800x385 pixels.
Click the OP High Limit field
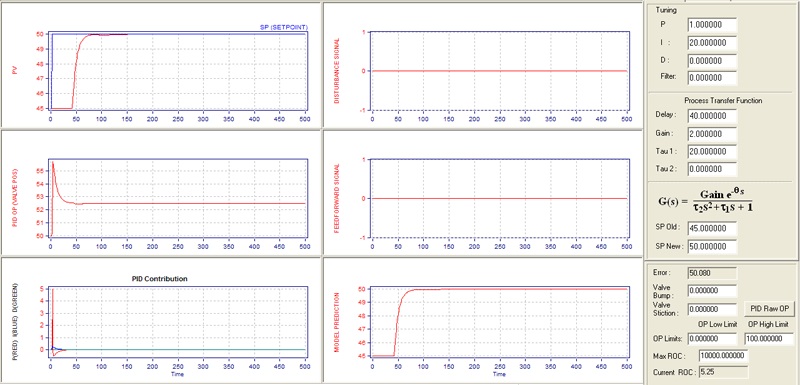pyautogui.click(x=769, y=339)
